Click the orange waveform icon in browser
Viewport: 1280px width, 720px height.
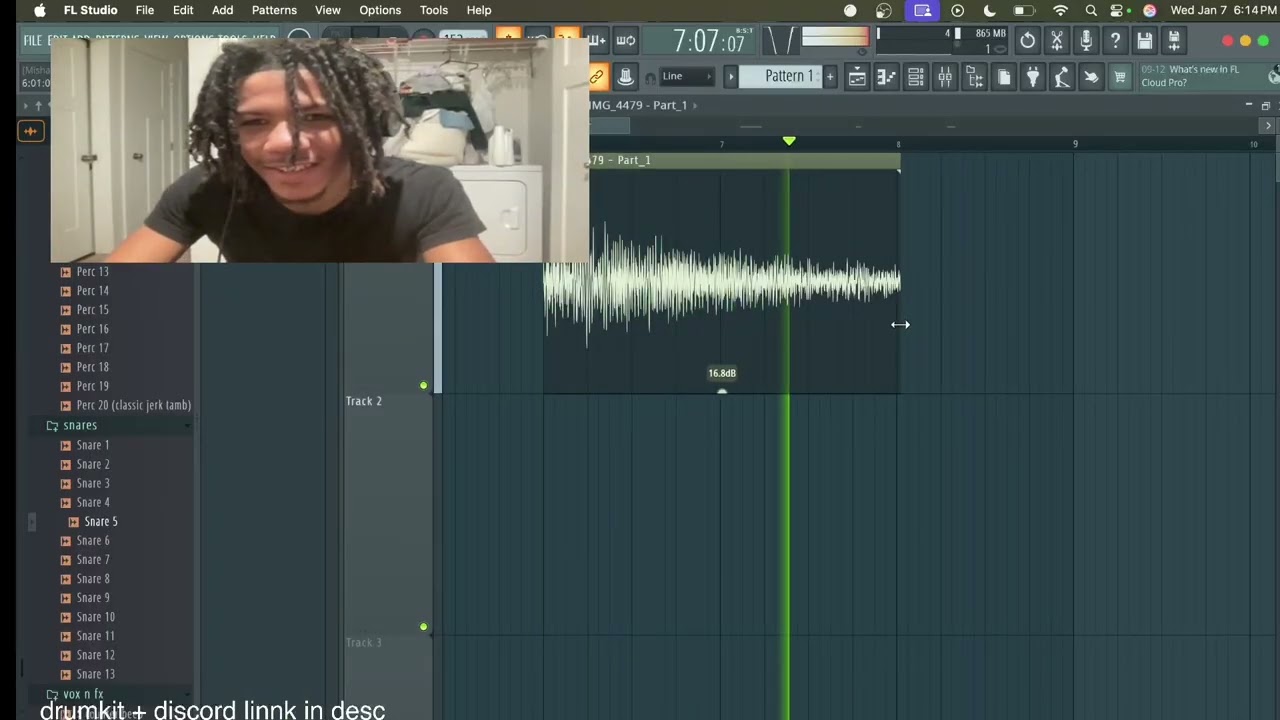coord(30,130)
